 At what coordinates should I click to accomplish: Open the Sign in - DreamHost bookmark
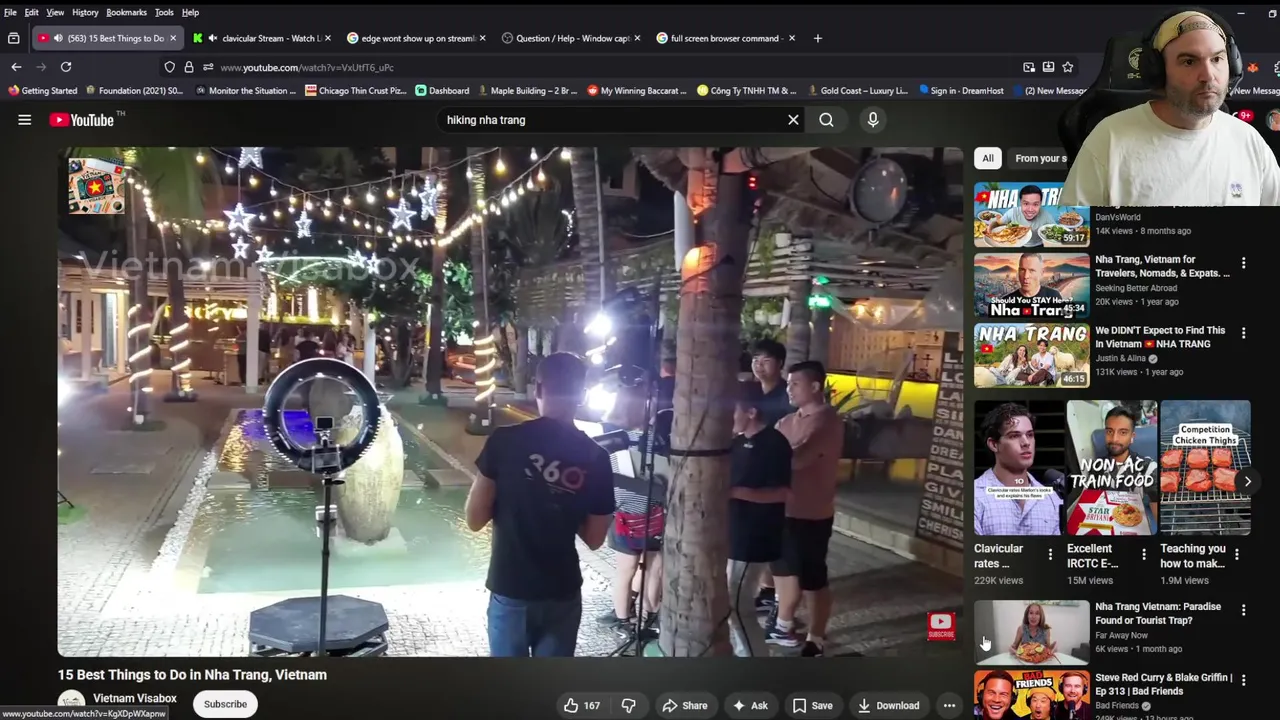coord(961,90)
